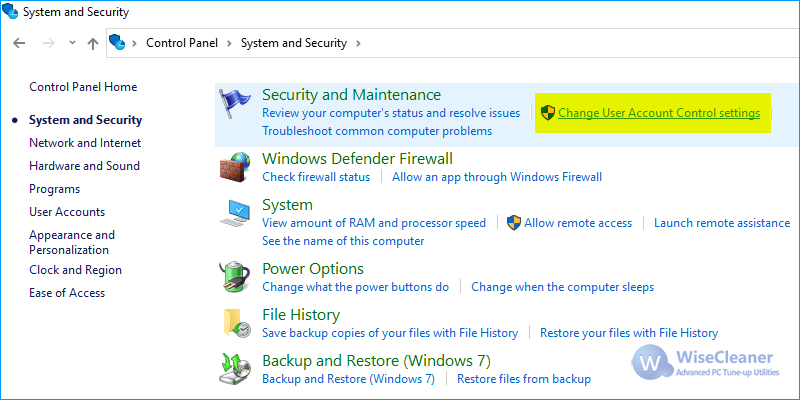This screenshot has width=800, height=400.
Task: Open Change User Account Control settings
Action: click(659, 113)
